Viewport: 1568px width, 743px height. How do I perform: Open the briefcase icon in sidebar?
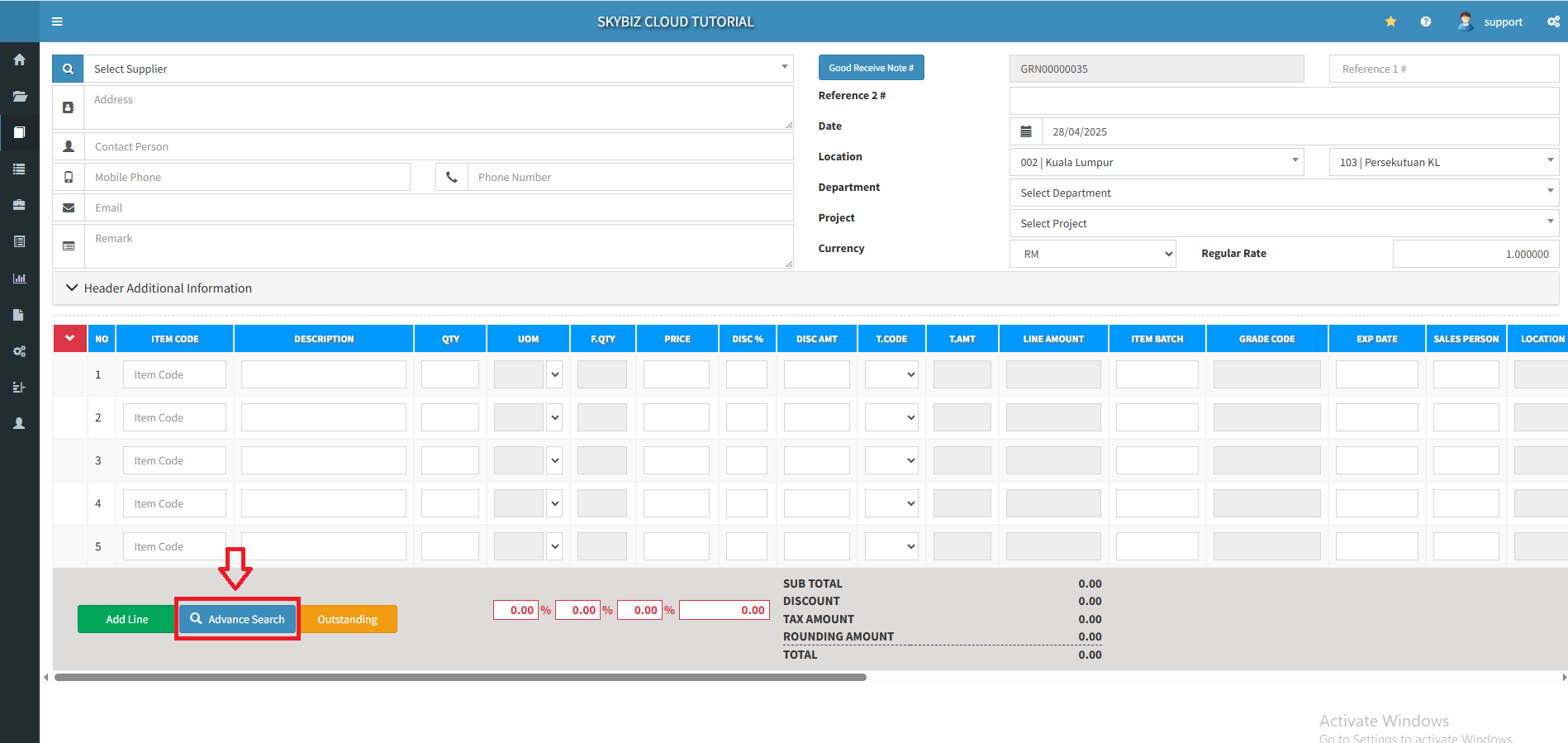[x=19, y=205]
